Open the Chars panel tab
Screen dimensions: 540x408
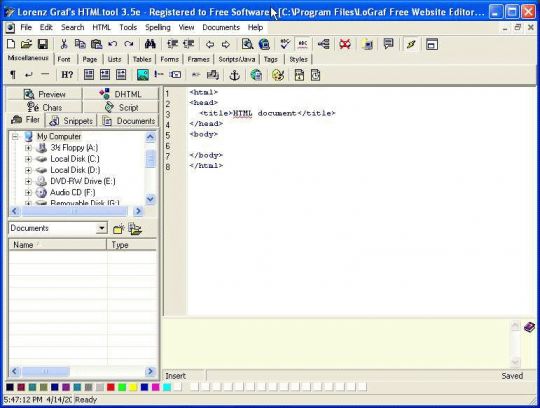tap(44, 107)
